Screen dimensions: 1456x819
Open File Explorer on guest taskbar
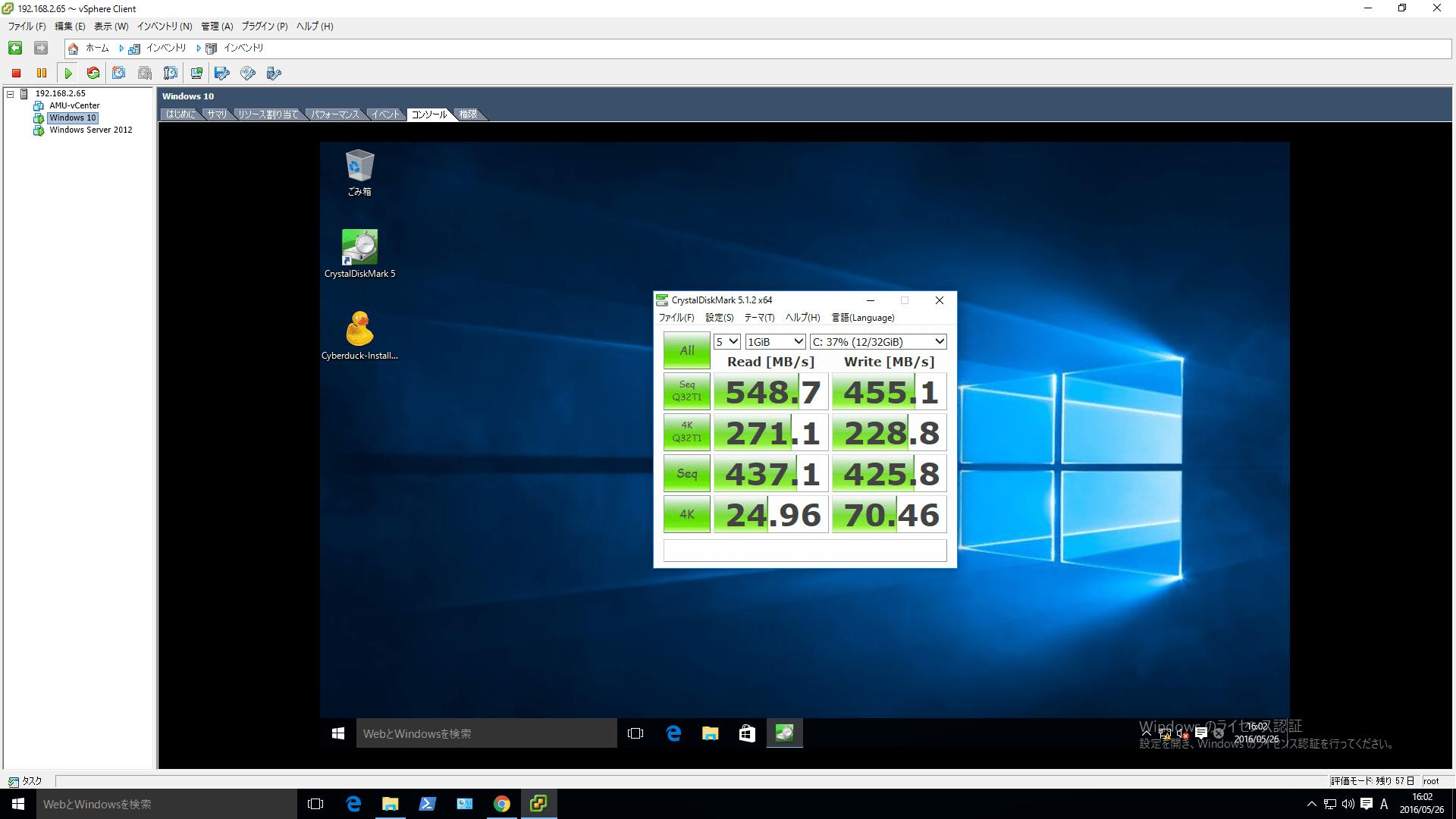tap(710, 733)
